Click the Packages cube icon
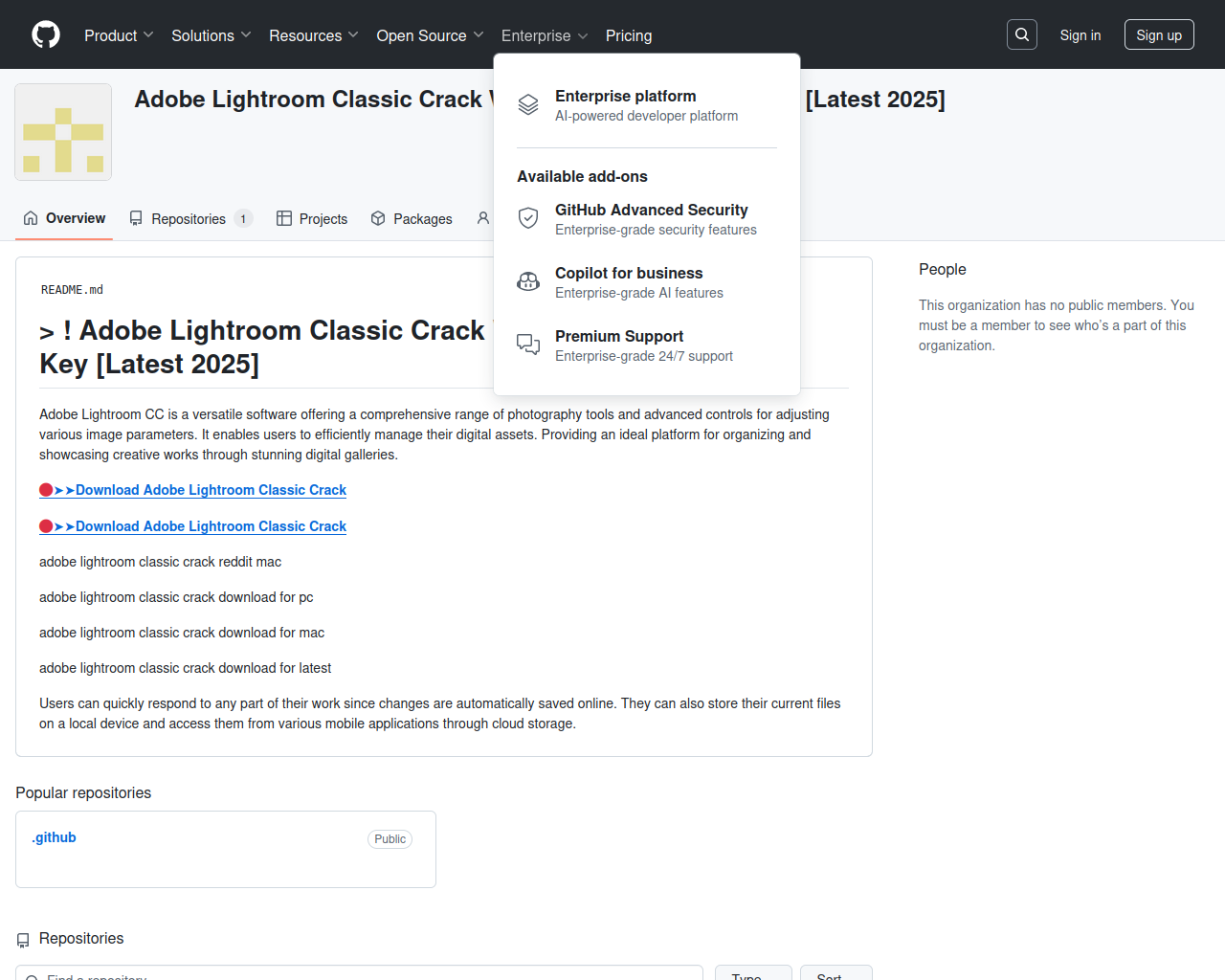 click(x=378, y=218)
